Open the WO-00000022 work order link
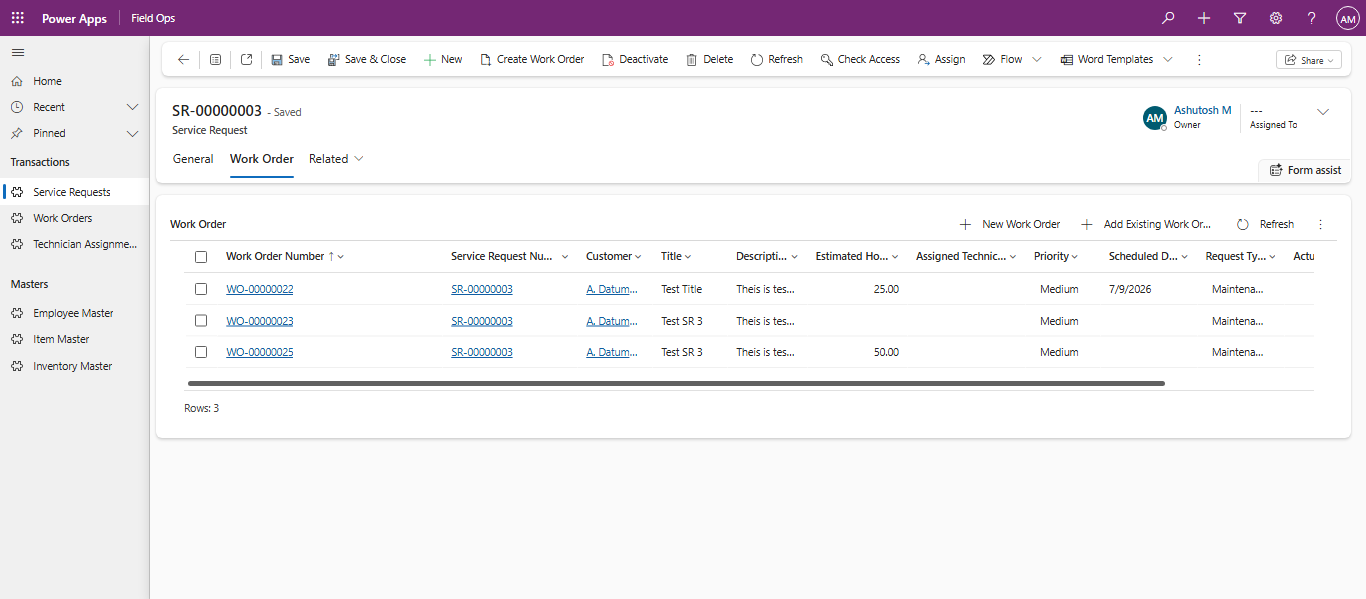 (260, 289)
